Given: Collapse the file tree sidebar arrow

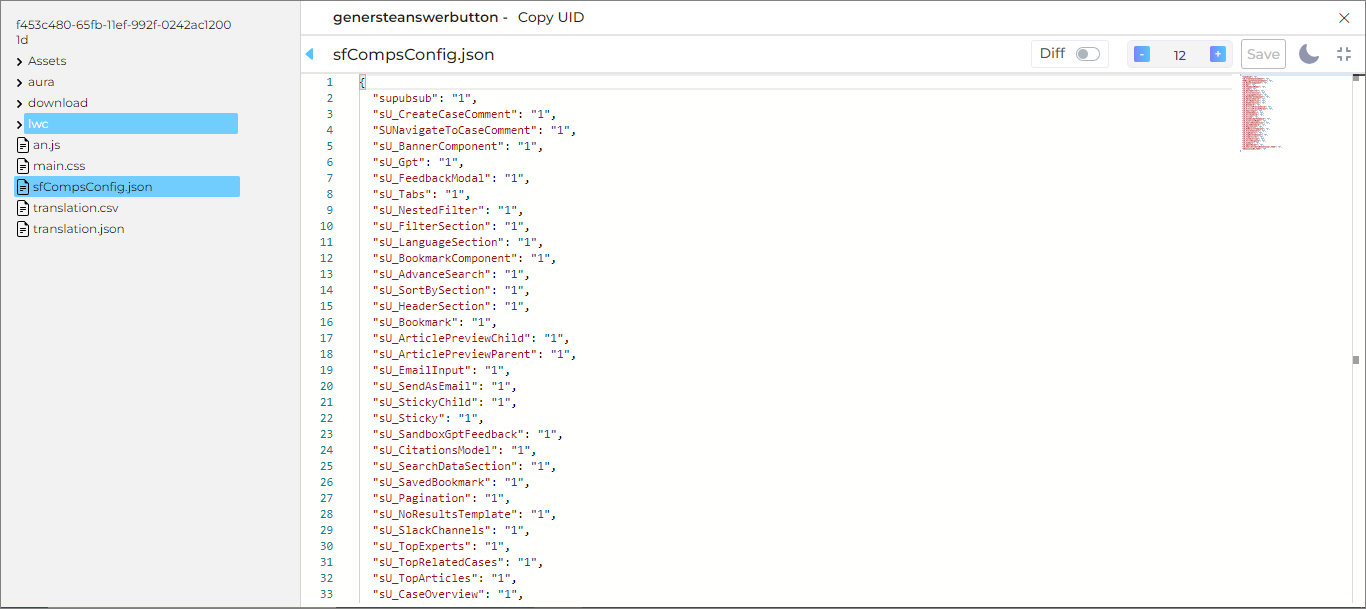Looking at the screenshot, I should [309, 54].
